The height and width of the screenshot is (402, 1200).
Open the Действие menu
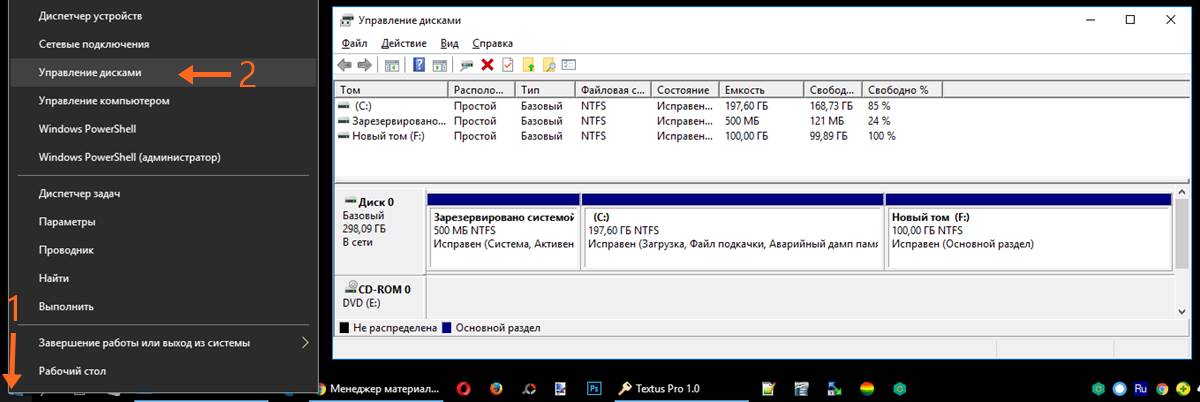(x=404, y=44)
